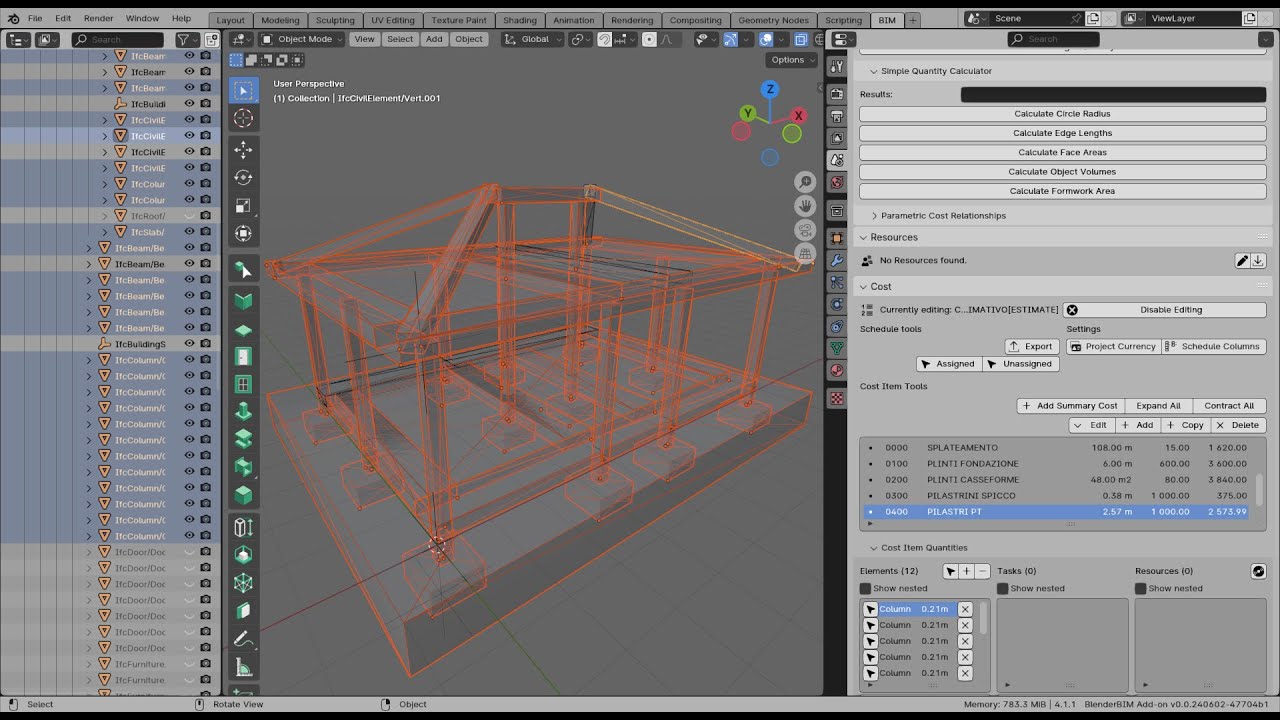This screenshot has height=720, width=1280.
Task: Toggle Show nested under Resources
Action: [x=1141, y=588]
